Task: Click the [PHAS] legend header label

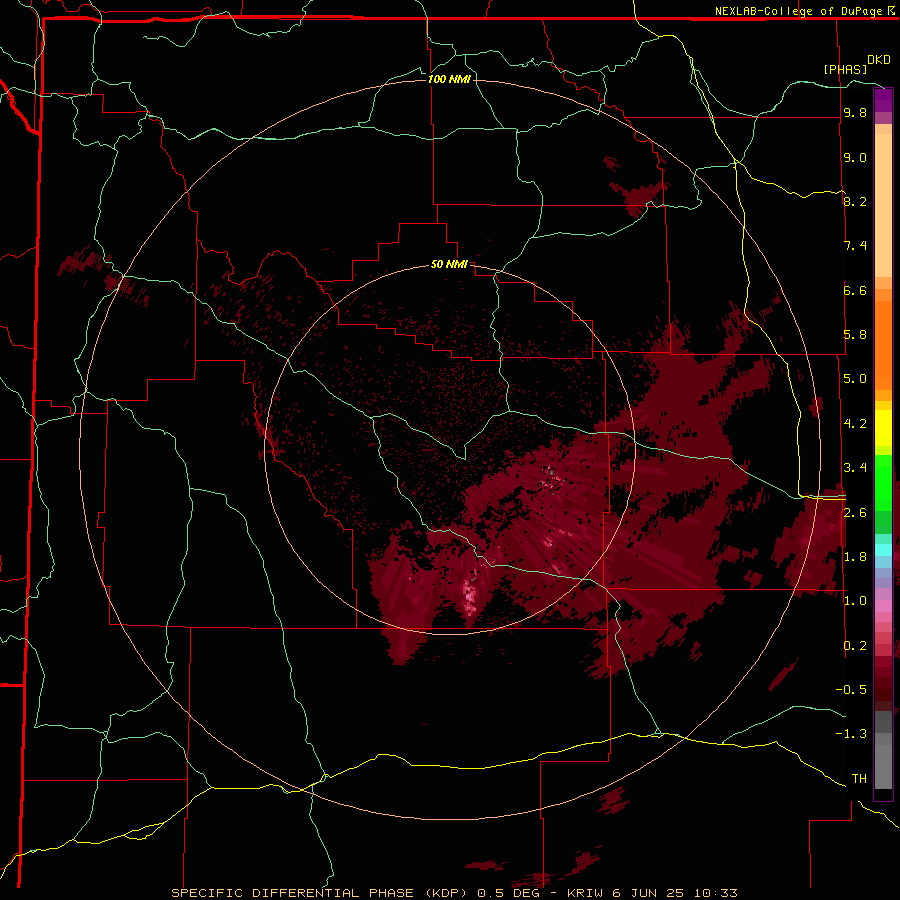Action: click(x=845, y=69)
